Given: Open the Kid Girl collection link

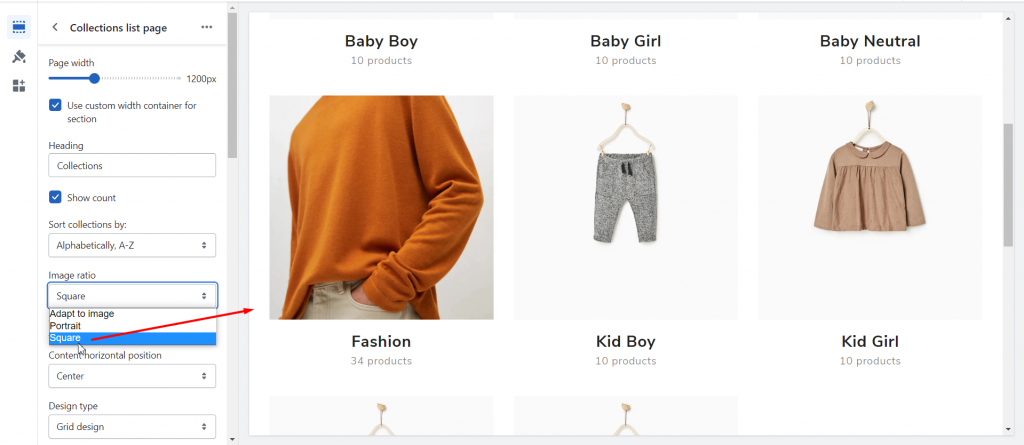Looking at the screenshot, I should click(870, 342).
